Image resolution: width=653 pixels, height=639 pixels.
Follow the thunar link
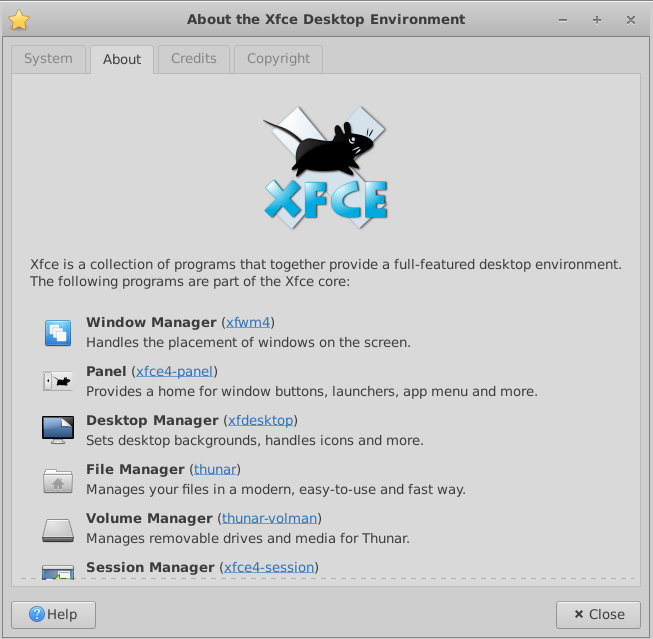(215, 469)
